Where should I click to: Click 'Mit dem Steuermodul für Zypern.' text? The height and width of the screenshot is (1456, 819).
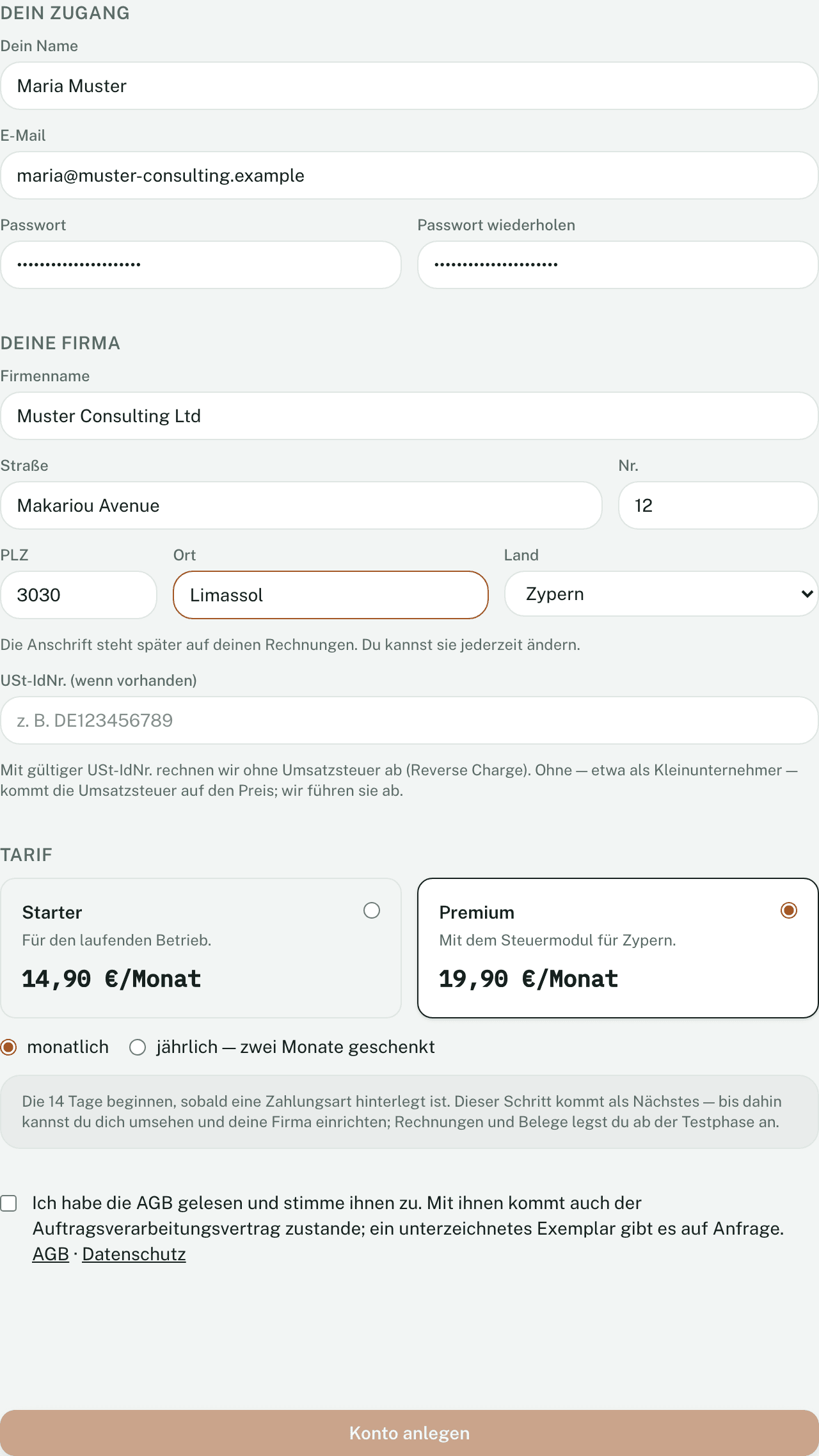click(x=558, y=940)
